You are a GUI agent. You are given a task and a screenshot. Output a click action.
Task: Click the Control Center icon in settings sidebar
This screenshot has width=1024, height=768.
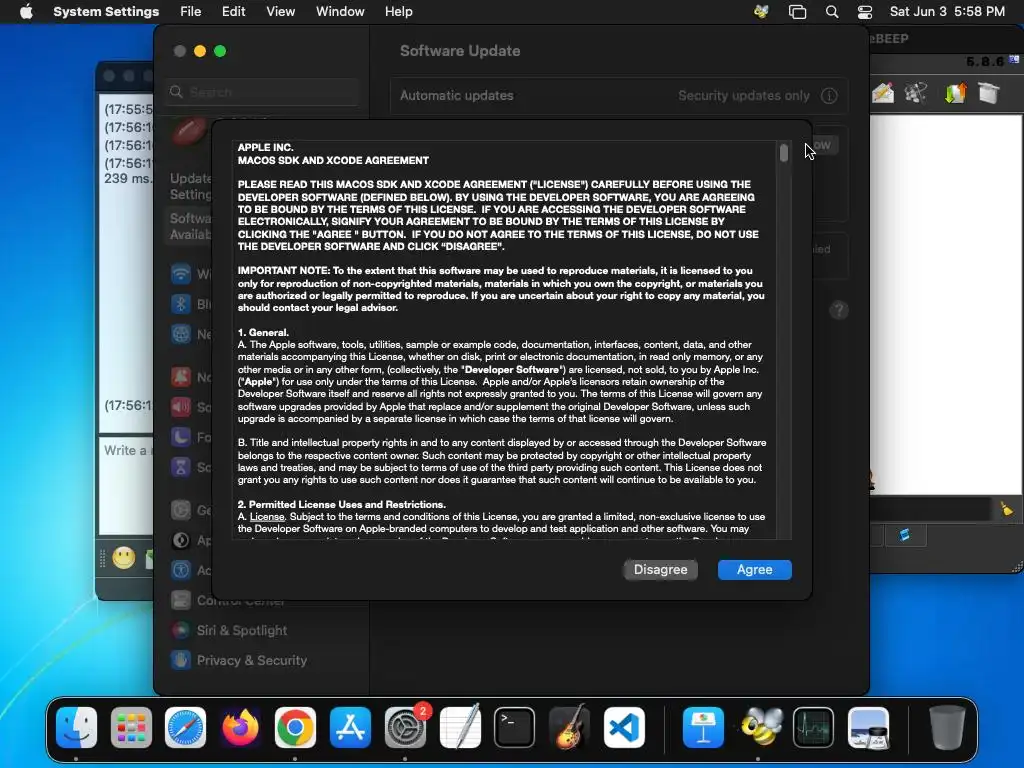coord(181,600)
